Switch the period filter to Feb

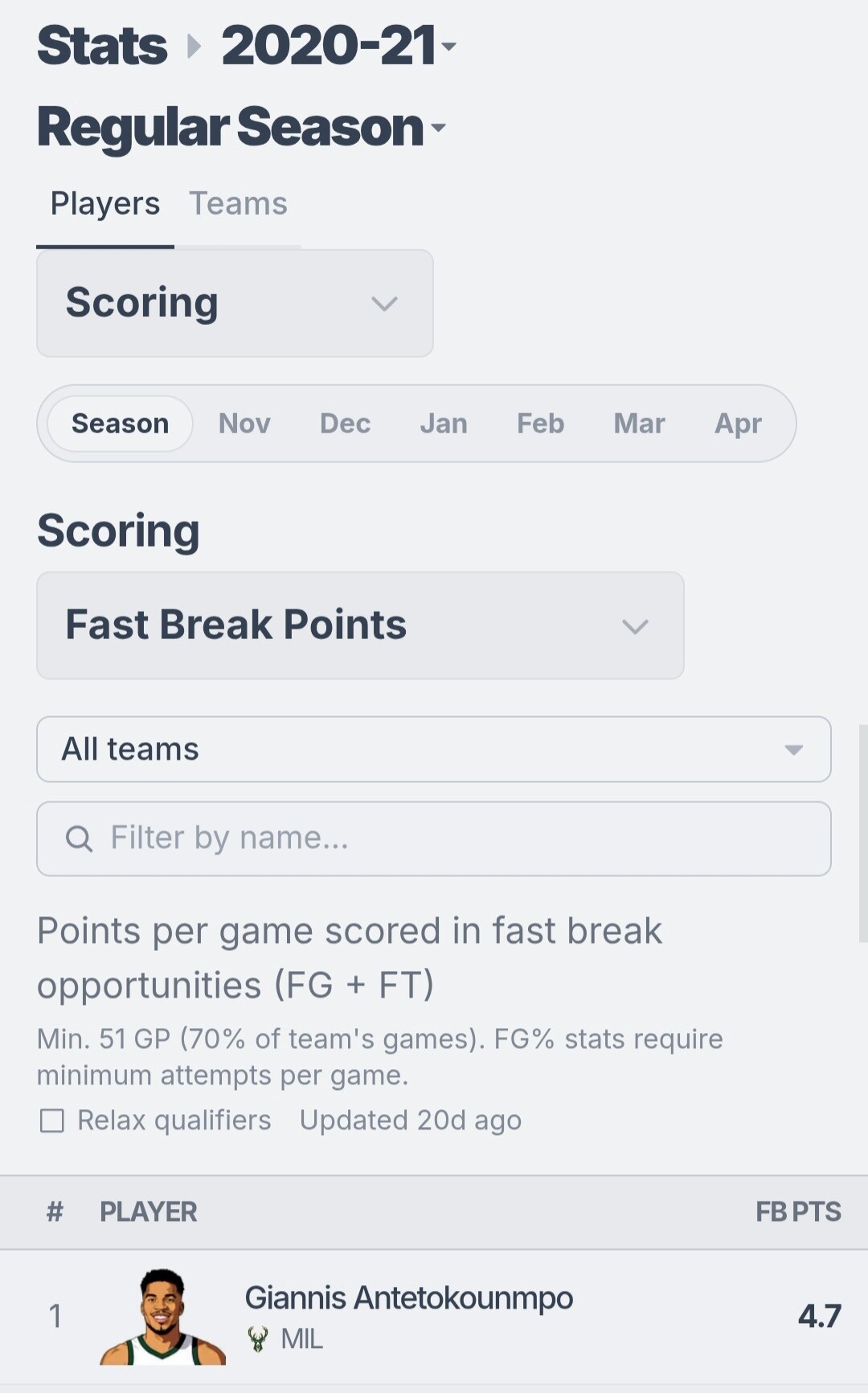tap(540, 424)
